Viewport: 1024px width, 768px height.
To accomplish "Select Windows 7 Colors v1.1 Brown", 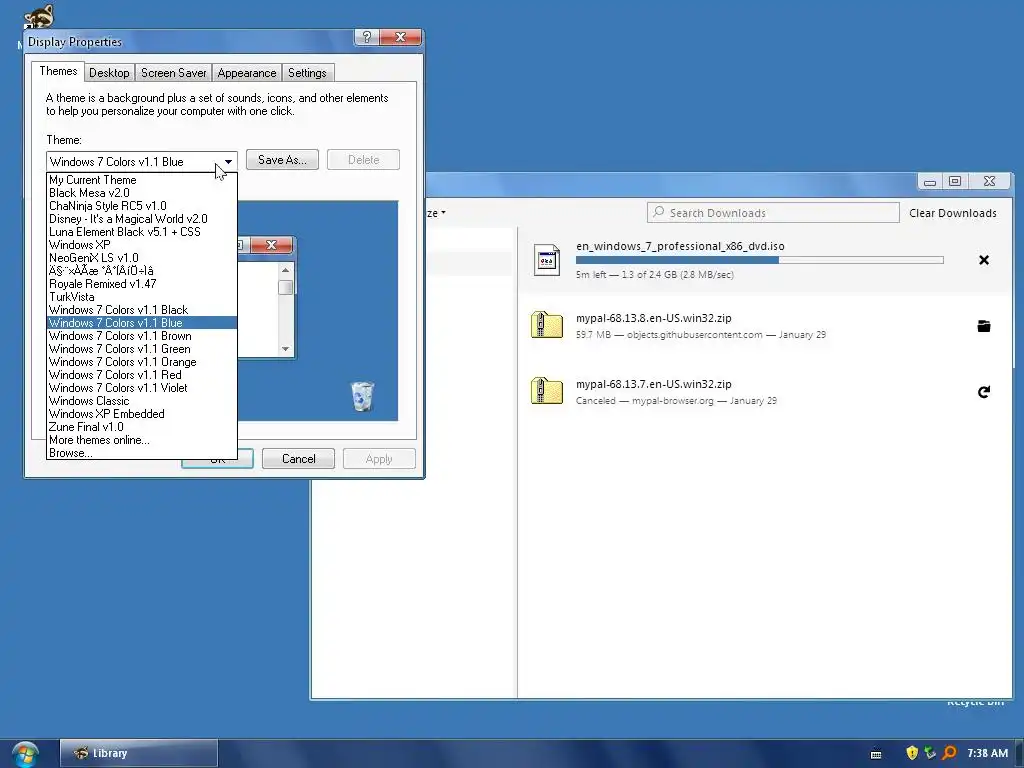I will pyautogui.click(x=142, y=336).
